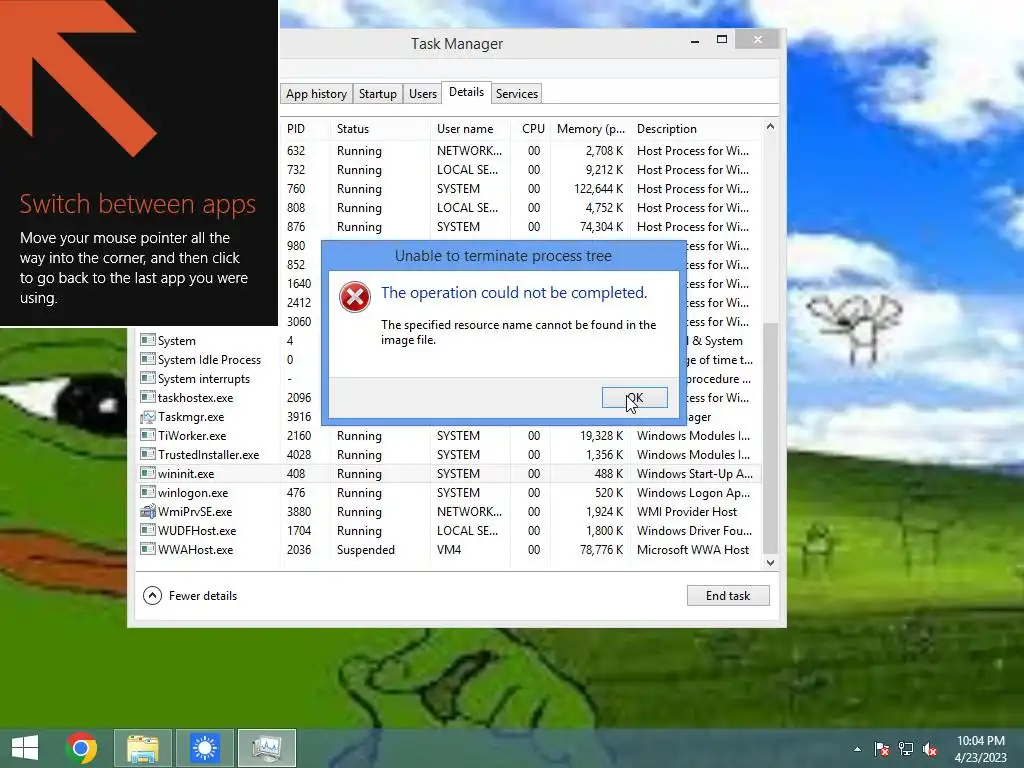Show hidden tray icons arrow
1024x768 pixels.
coord(857,749)
